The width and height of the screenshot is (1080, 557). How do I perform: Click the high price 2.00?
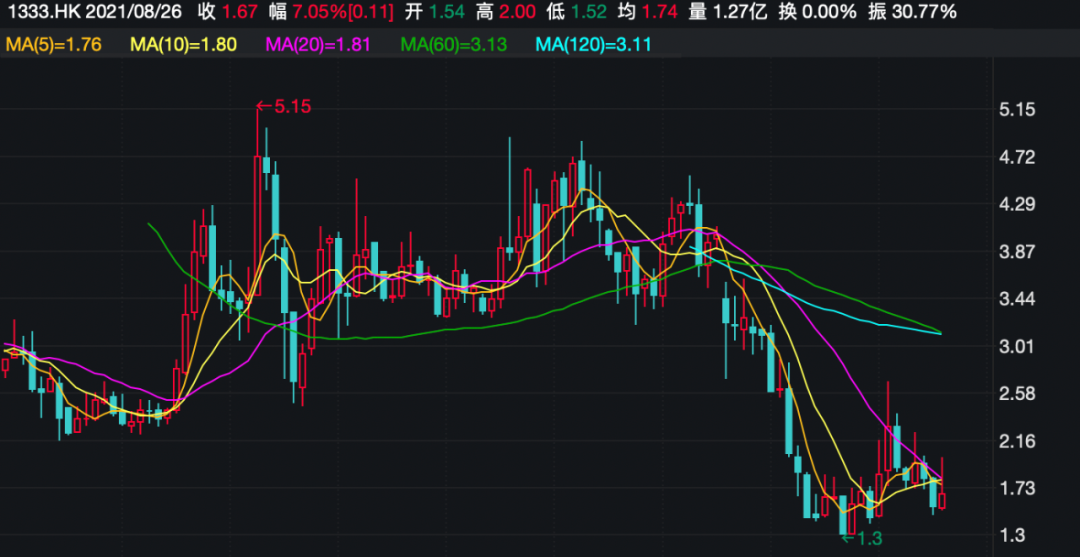[515, 12]
